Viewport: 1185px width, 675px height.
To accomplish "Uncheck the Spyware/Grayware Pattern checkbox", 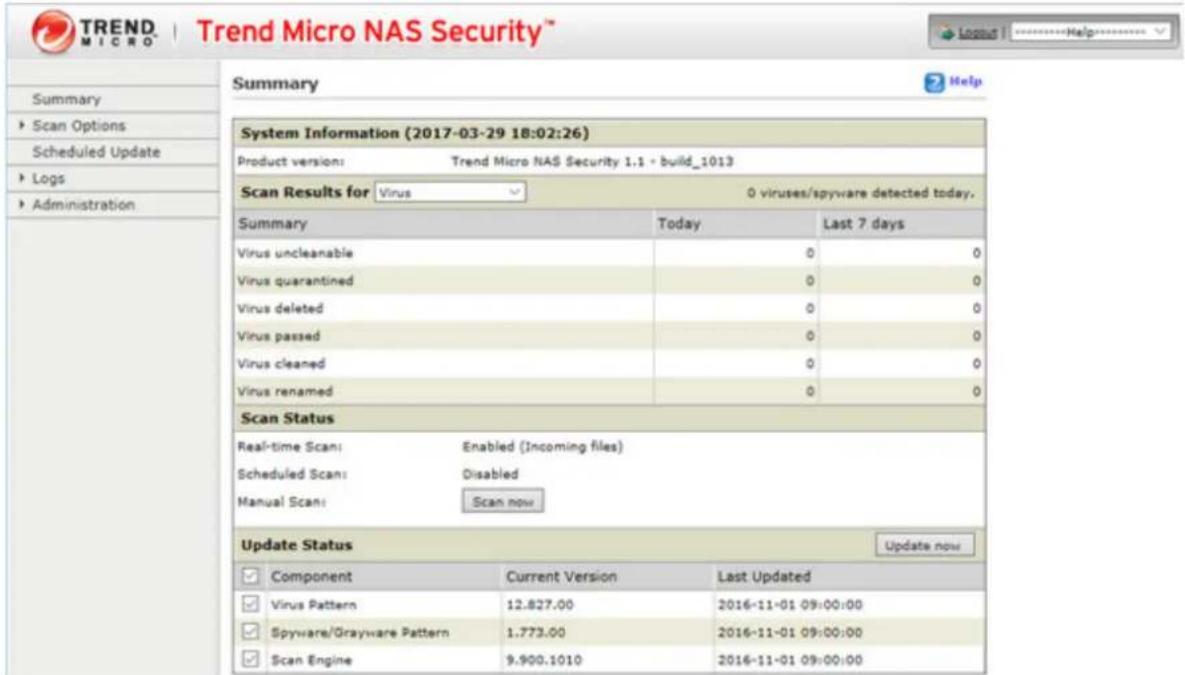I will pos(250,631).
